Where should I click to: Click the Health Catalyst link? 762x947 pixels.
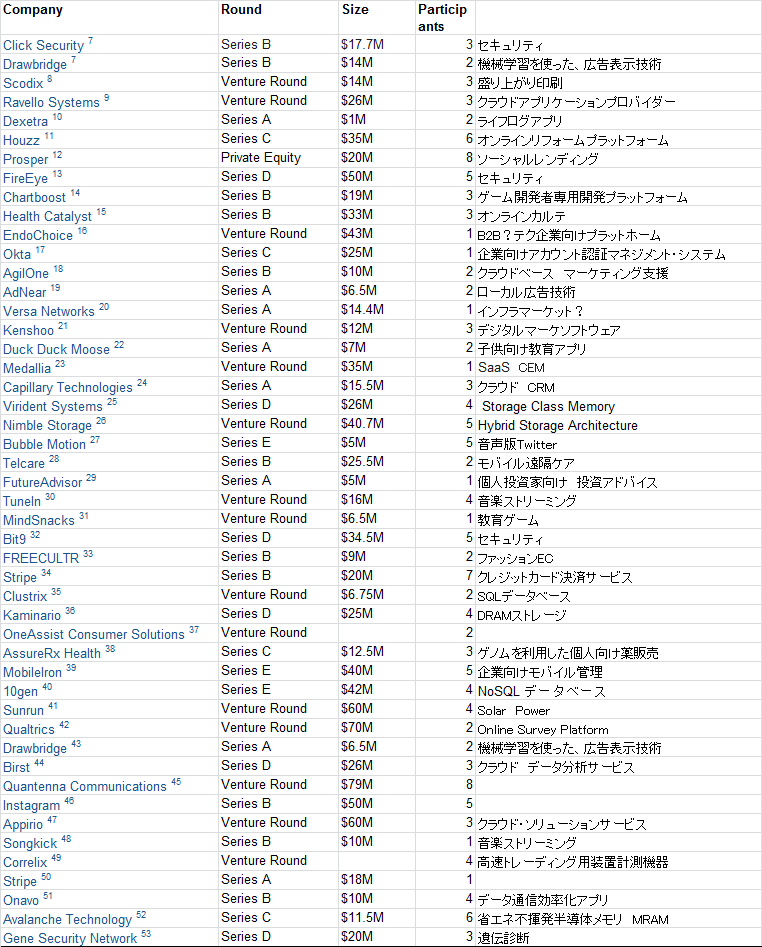(48, 217)
